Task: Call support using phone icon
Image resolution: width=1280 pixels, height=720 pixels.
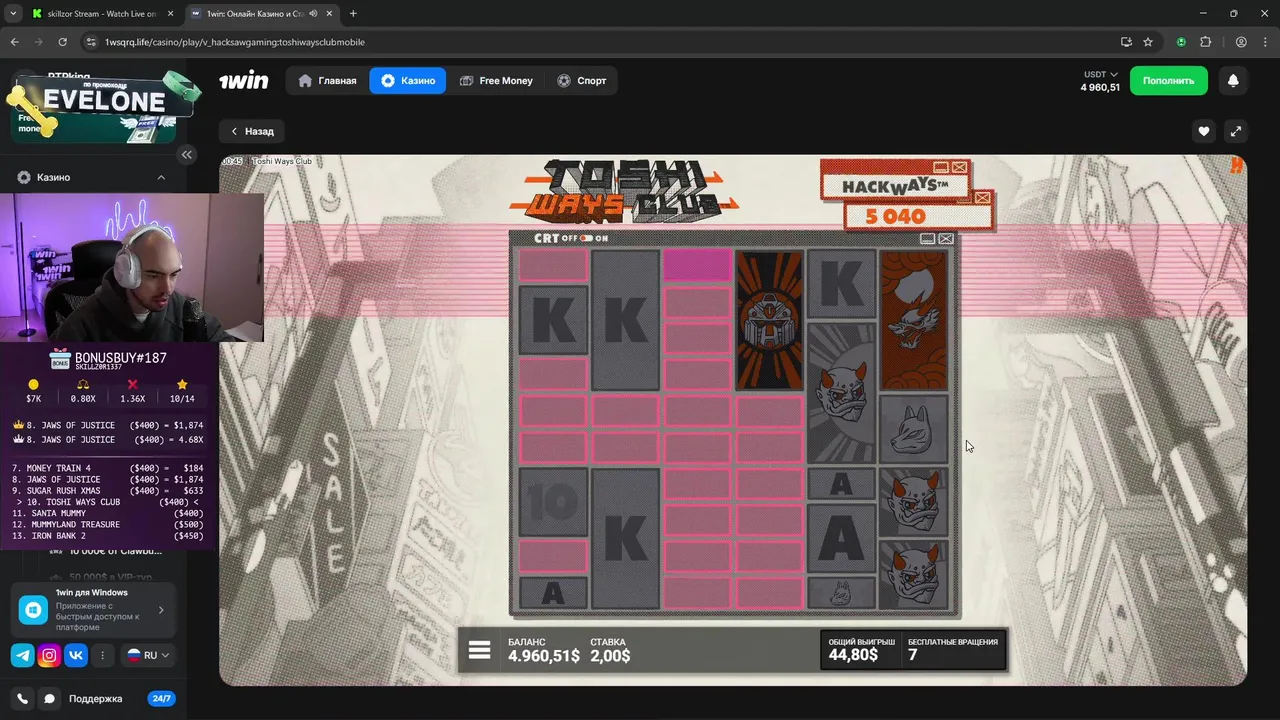Action: click(x=23, y=699)
